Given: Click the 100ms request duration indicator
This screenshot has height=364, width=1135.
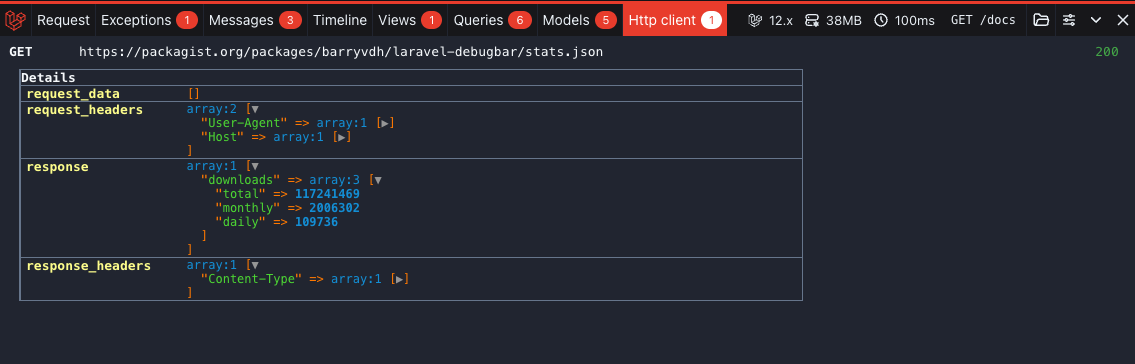Looking at the screenshot, I should (904, 20).
